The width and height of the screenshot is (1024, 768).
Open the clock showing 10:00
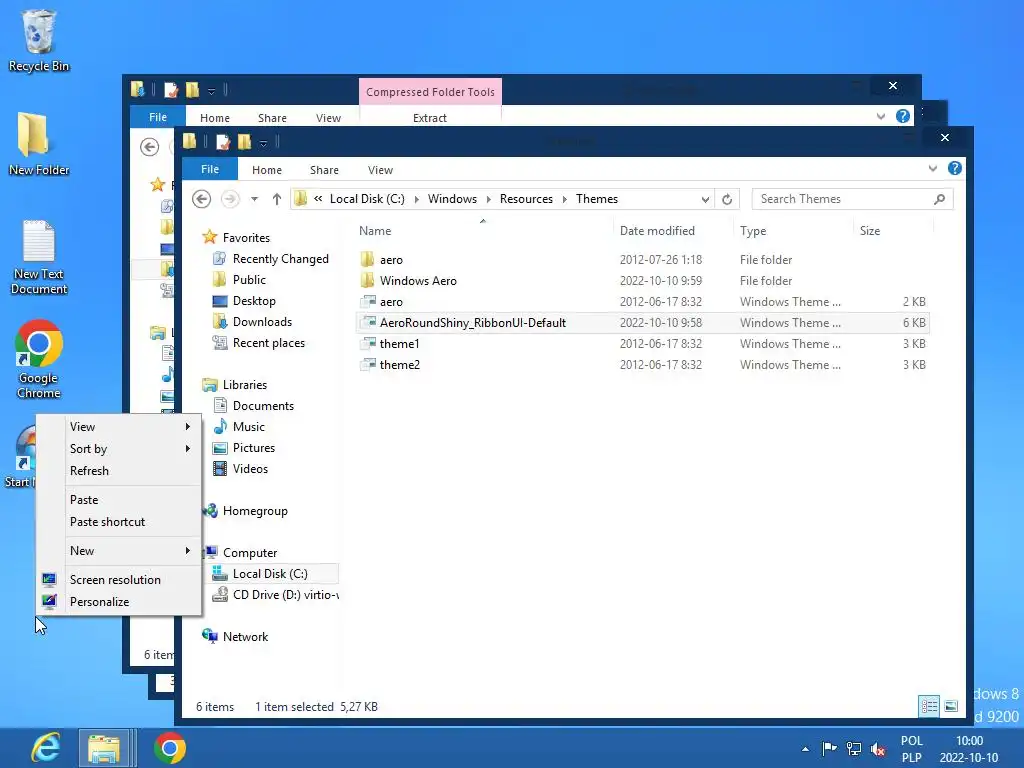pyautogui.click(x=969, y=749)
